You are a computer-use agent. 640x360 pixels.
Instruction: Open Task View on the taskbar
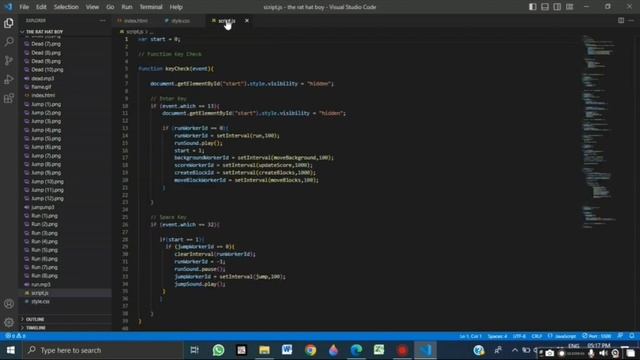195,350
